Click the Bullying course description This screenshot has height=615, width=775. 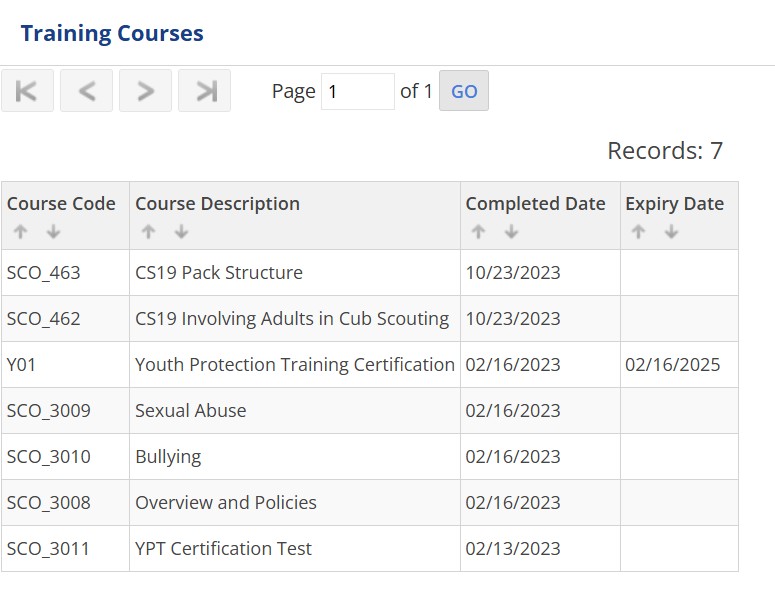click(168, 457)
